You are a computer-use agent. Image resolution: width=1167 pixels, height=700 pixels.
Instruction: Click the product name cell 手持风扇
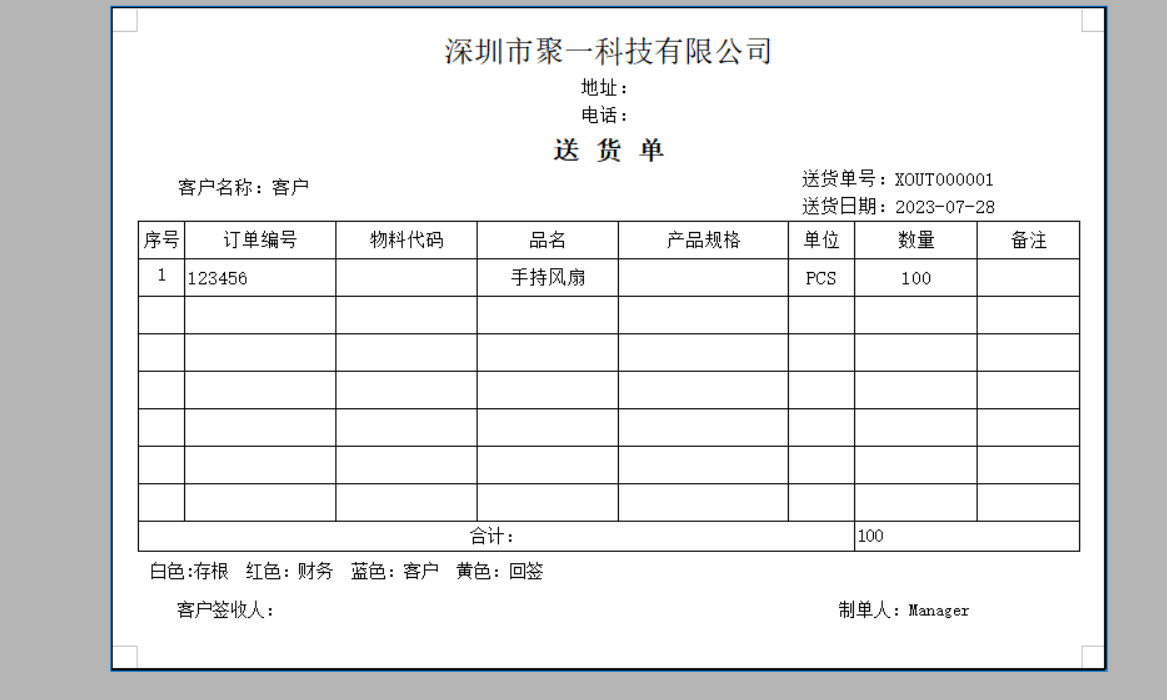pos(547,278)
